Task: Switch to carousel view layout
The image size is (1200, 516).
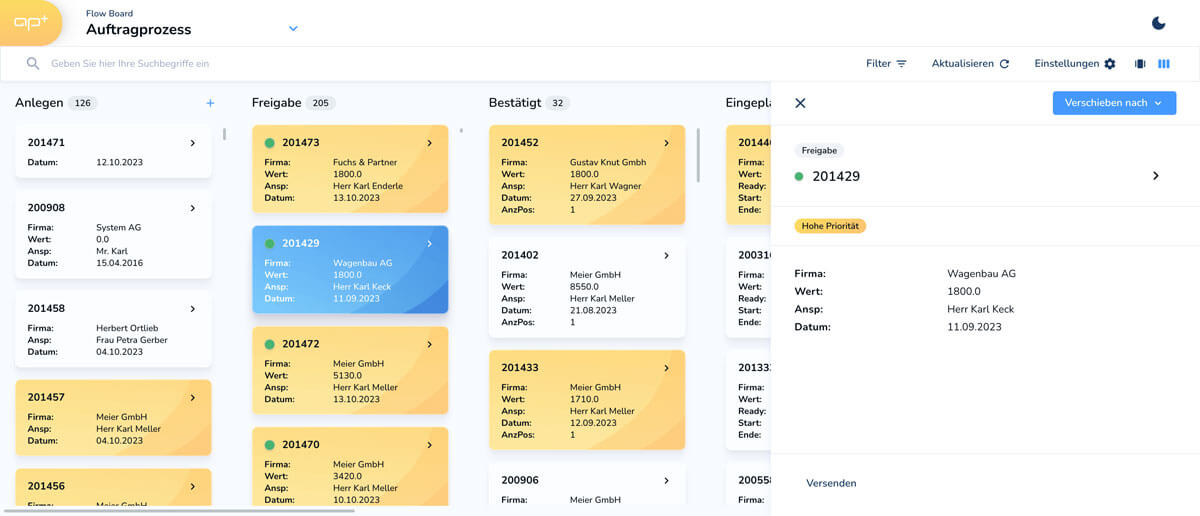Action: coord(1140,63)
